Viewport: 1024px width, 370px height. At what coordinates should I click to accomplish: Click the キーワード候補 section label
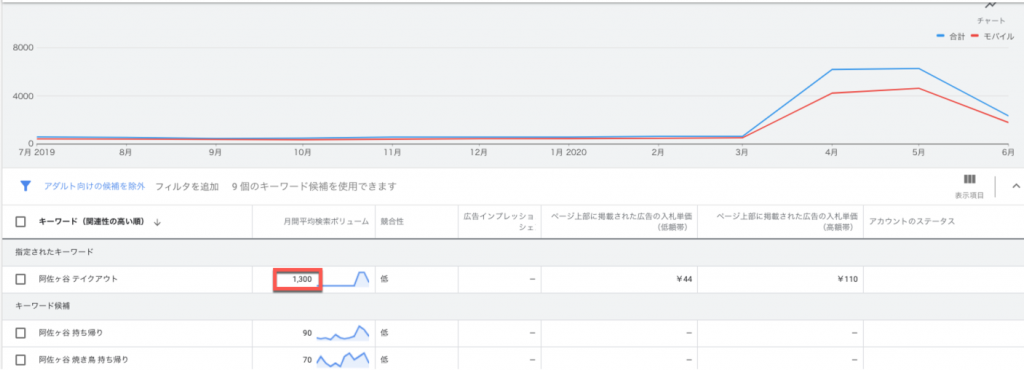tap(41, 306)
